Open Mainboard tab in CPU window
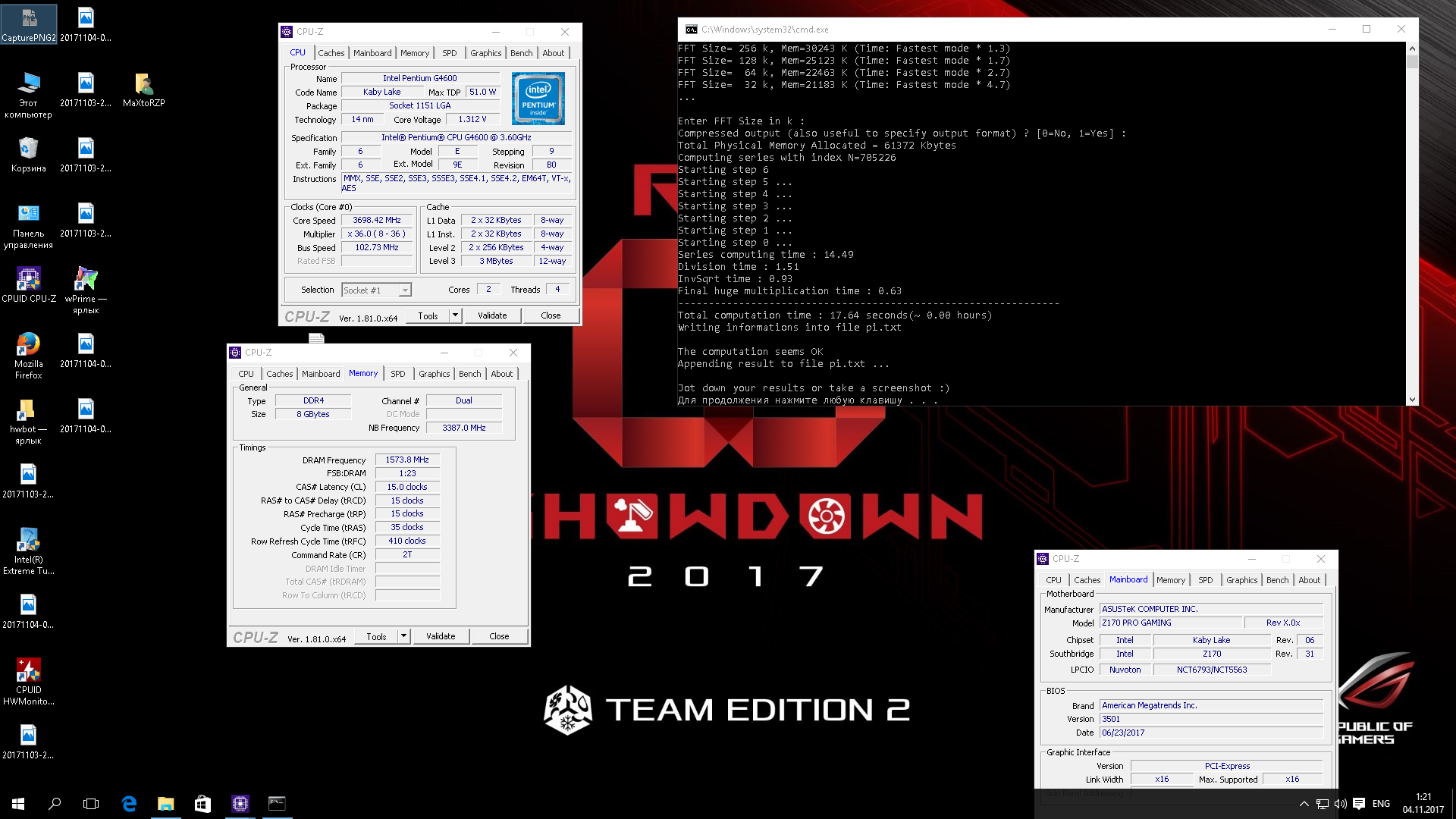This screenshot has width=1456, height=819. point(372,53)
